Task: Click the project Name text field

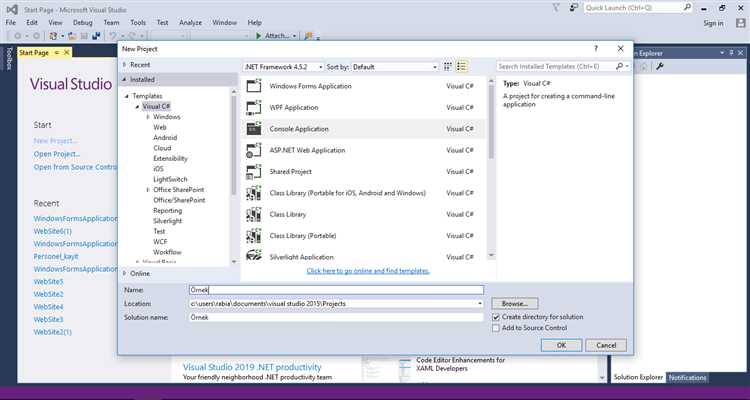Action: point(335,289)
